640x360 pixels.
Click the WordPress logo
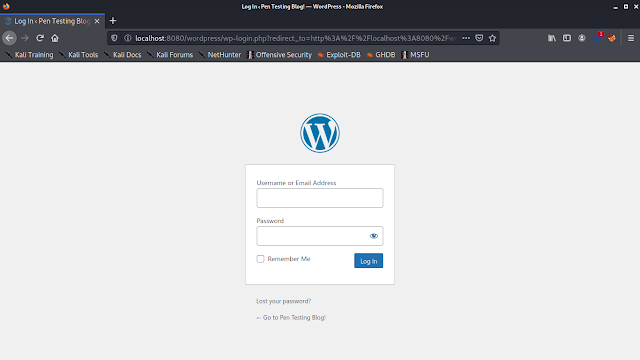320,133
